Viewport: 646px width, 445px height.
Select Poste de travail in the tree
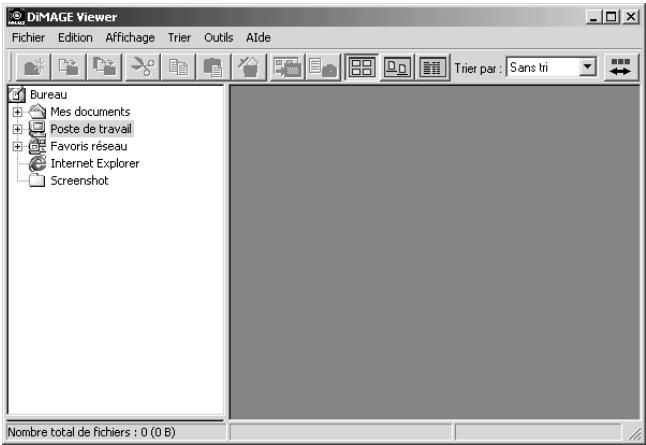tap(91, 129)
